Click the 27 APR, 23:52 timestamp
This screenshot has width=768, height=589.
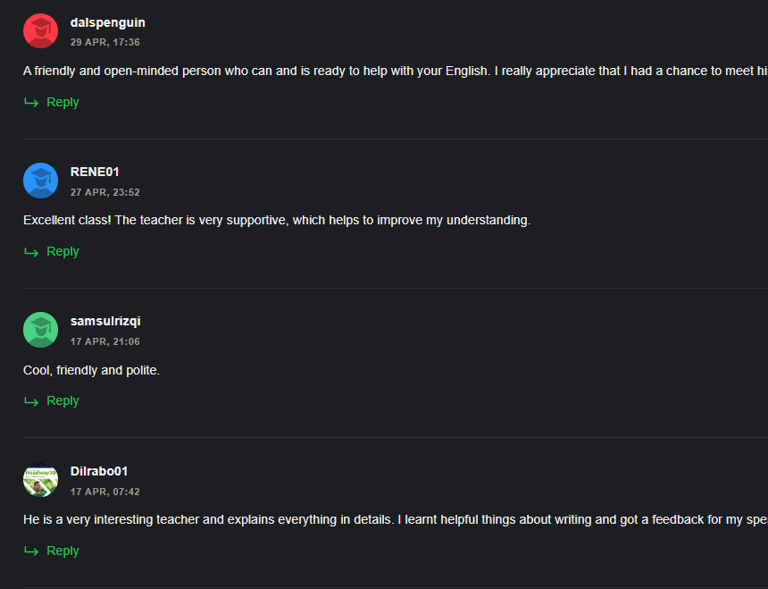[x=105, y=192]
